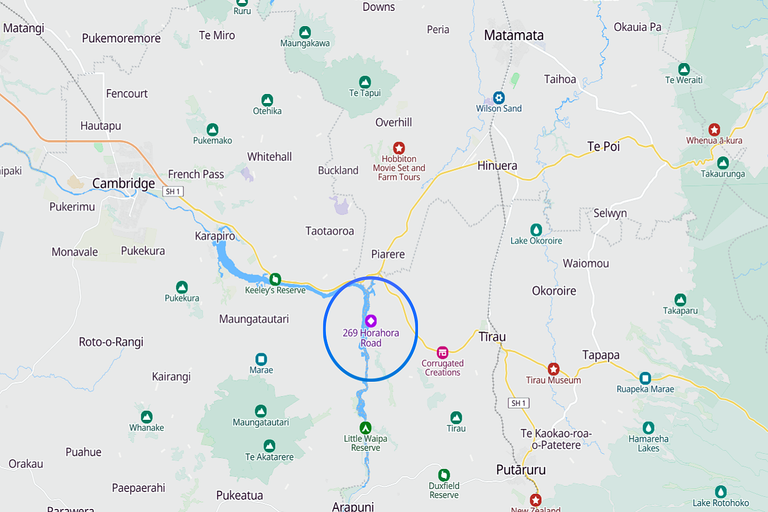The height and width of the screenshot is (512, 768).
Task: Select the Wilson Sand gear marker
Action: coord(499,97)
